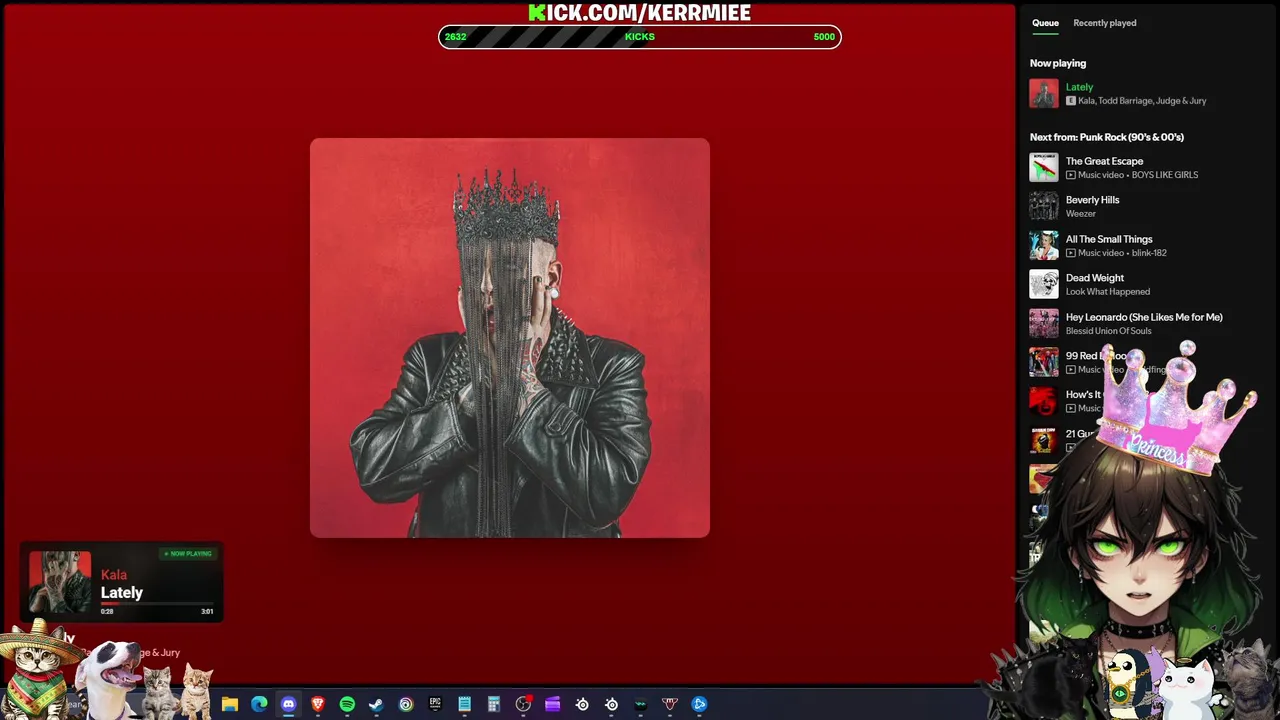Click the Beverly Hills album thumbnail
The image size is (1280, 720).
pyautogui.click(x=1044, y=206)
